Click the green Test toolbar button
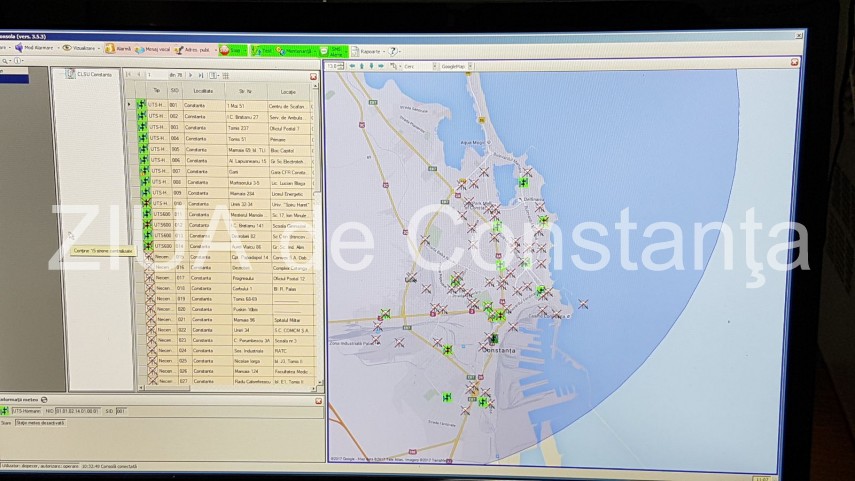Viewport: 855px width, 481px height. tap(263, 49)
